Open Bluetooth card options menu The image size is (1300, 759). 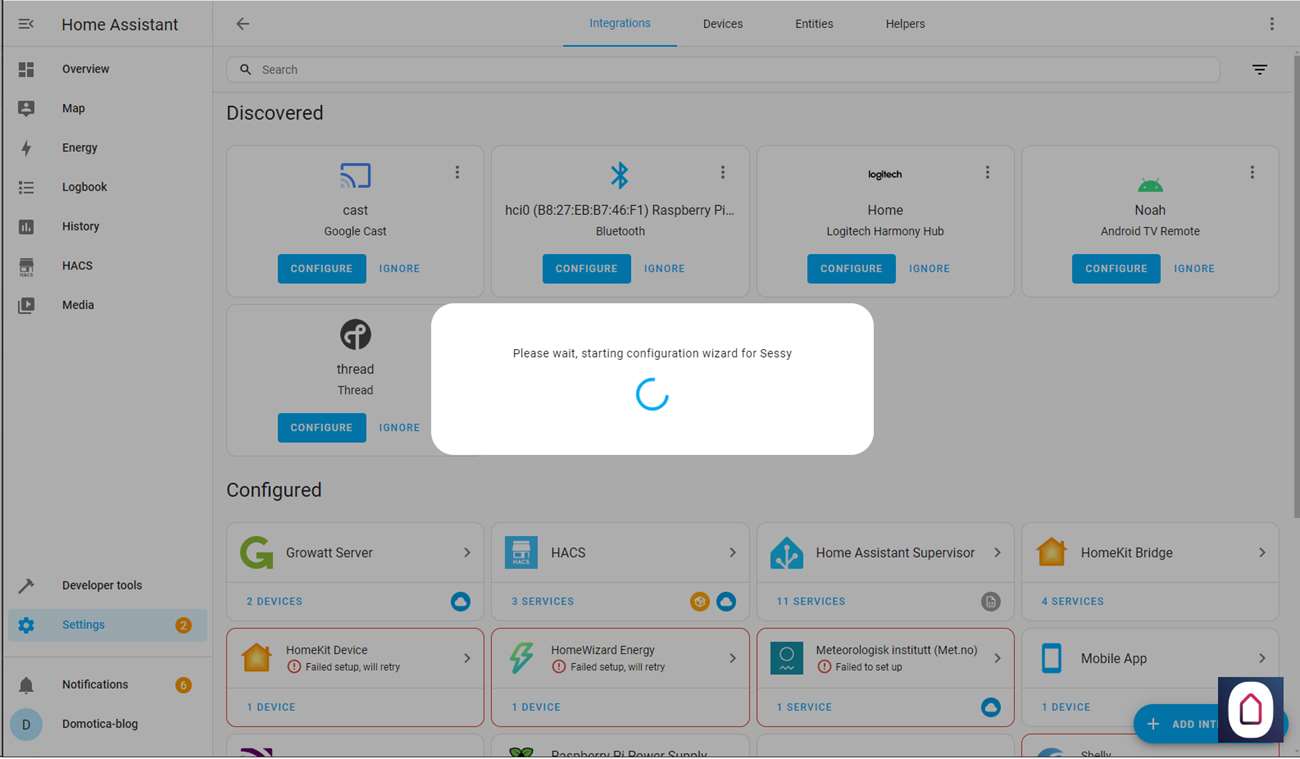tap(723, 173)
